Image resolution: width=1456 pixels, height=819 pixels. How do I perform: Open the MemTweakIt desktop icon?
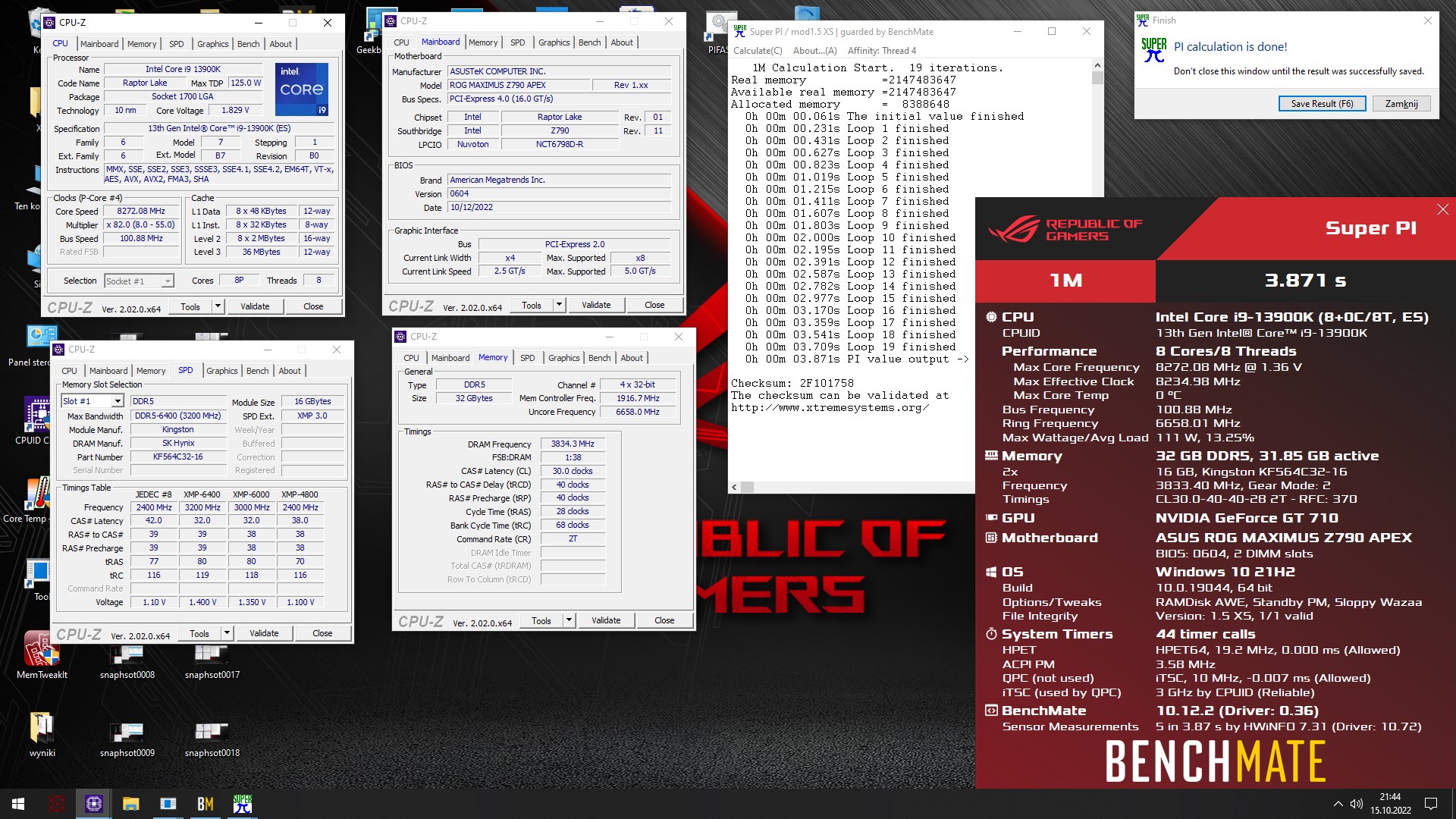point(42,654)
